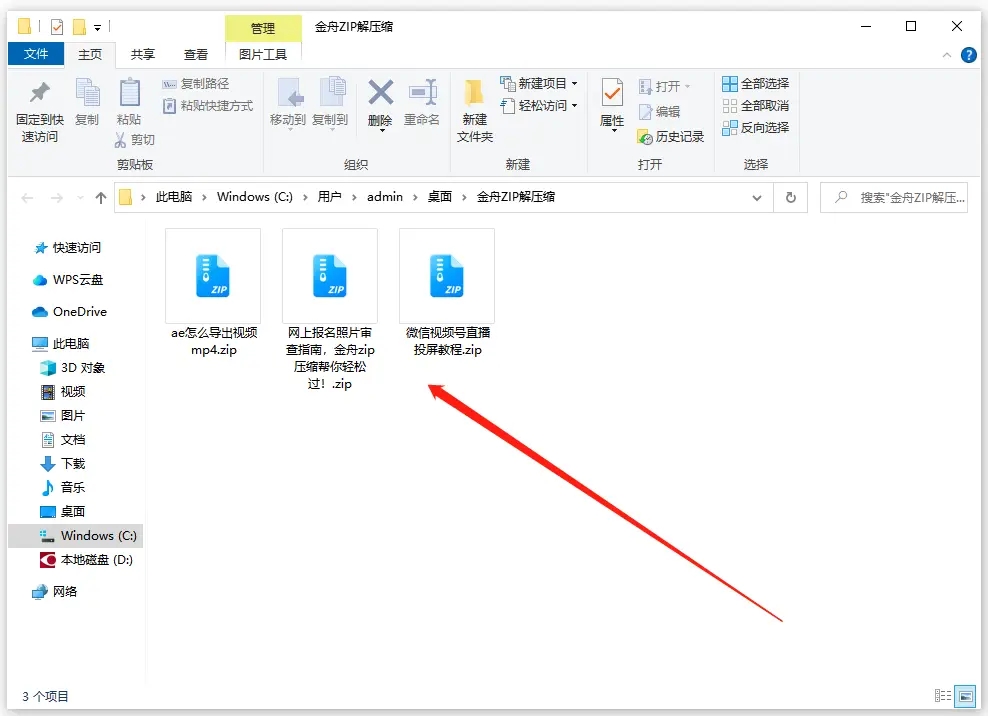Open the Picture Tools (图片工具) tab
The width and height of the screenshot is (988, 716).
tap(263, 55)
